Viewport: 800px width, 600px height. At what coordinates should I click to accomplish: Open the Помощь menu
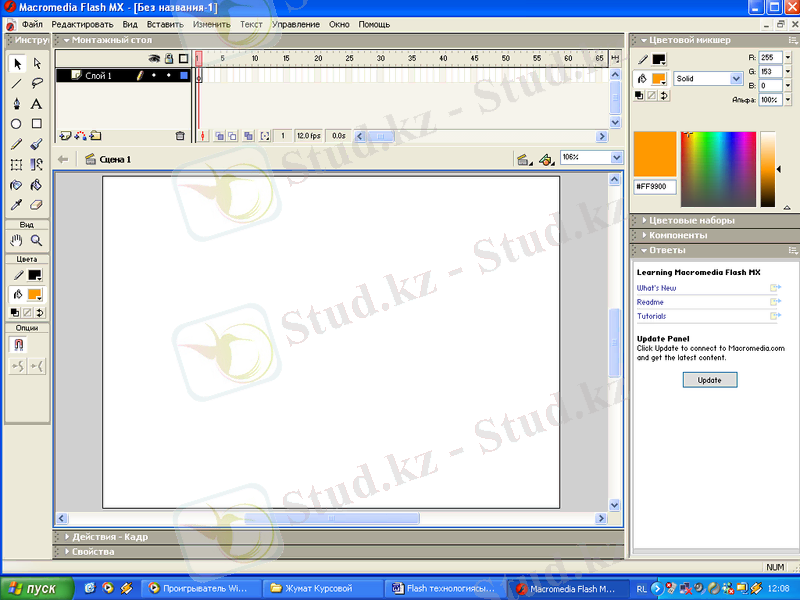(x=374, y=24)
